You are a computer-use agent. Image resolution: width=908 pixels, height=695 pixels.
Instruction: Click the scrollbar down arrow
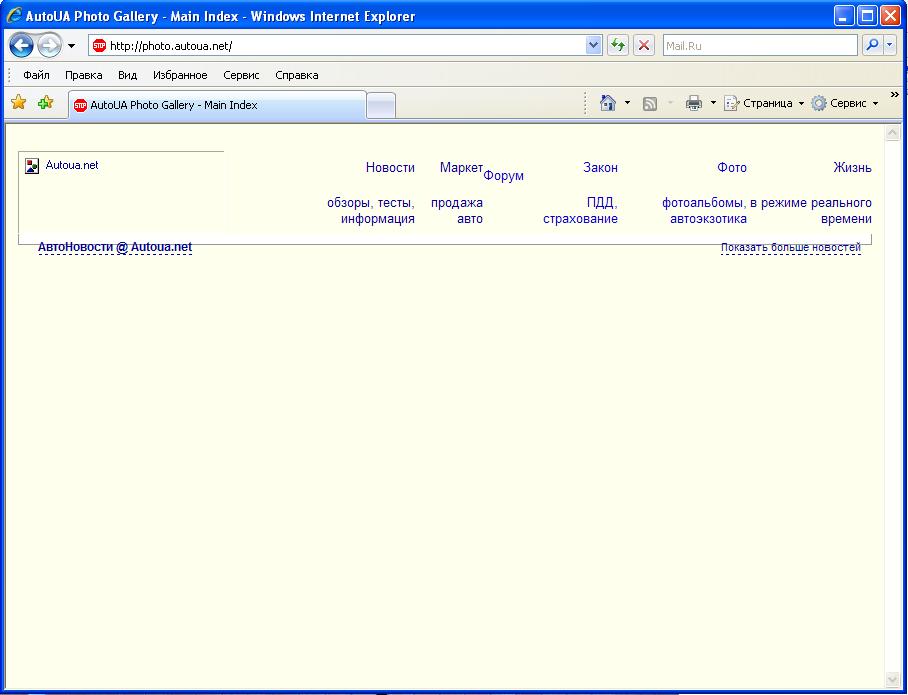pyautogui.click(x=892, y=678)
